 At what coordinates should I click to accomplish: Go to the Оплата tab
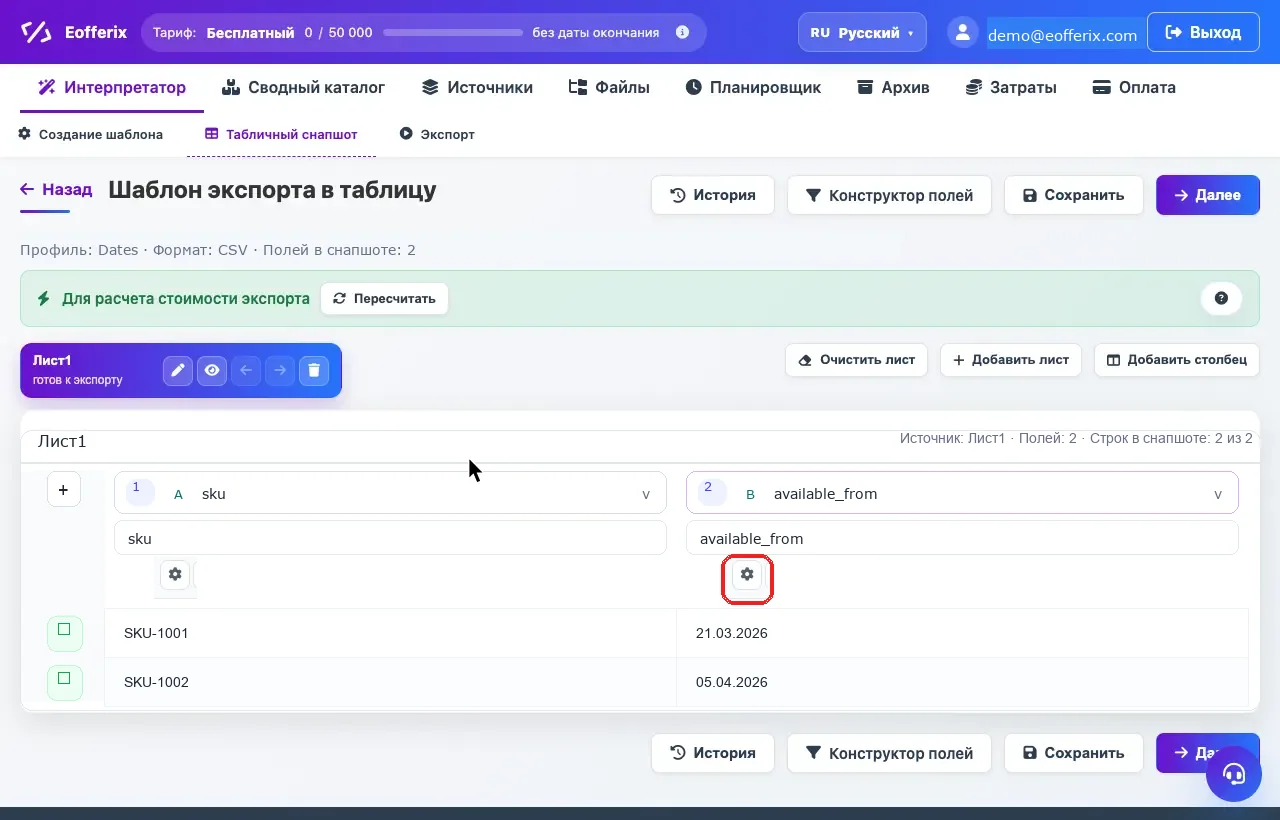pyautogui.click(x=1134, y=87)
